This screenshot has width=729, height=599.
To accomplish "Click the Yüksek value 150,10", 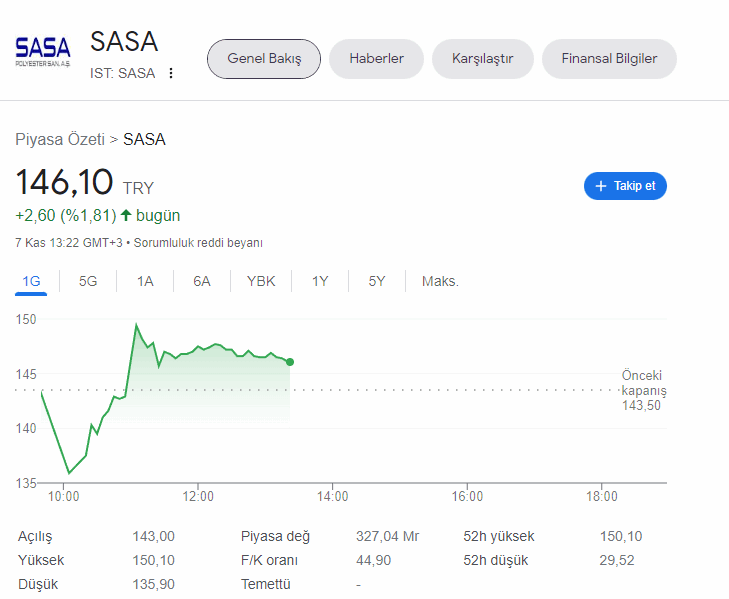I will point(153,560).
